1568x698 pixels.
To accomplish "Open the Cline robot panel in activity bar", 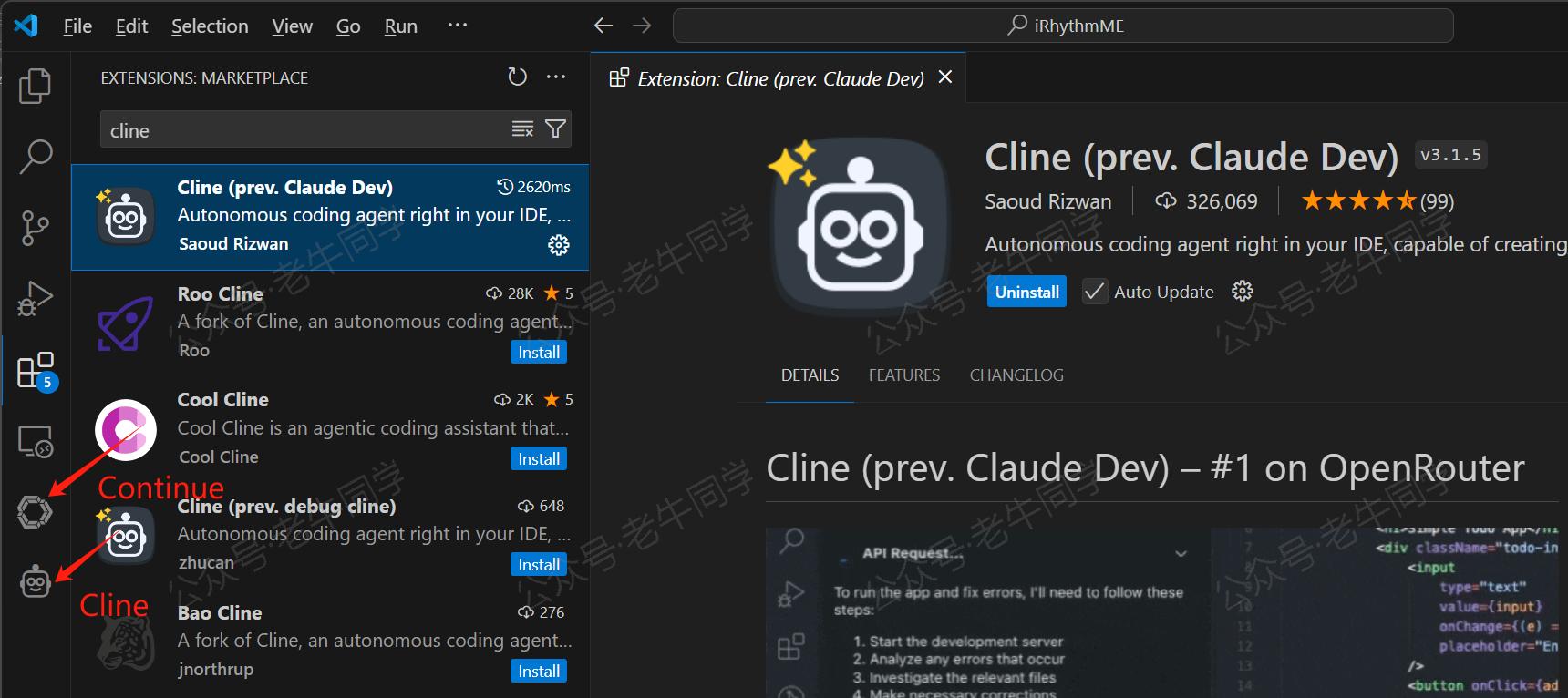I will click(36, 582).
